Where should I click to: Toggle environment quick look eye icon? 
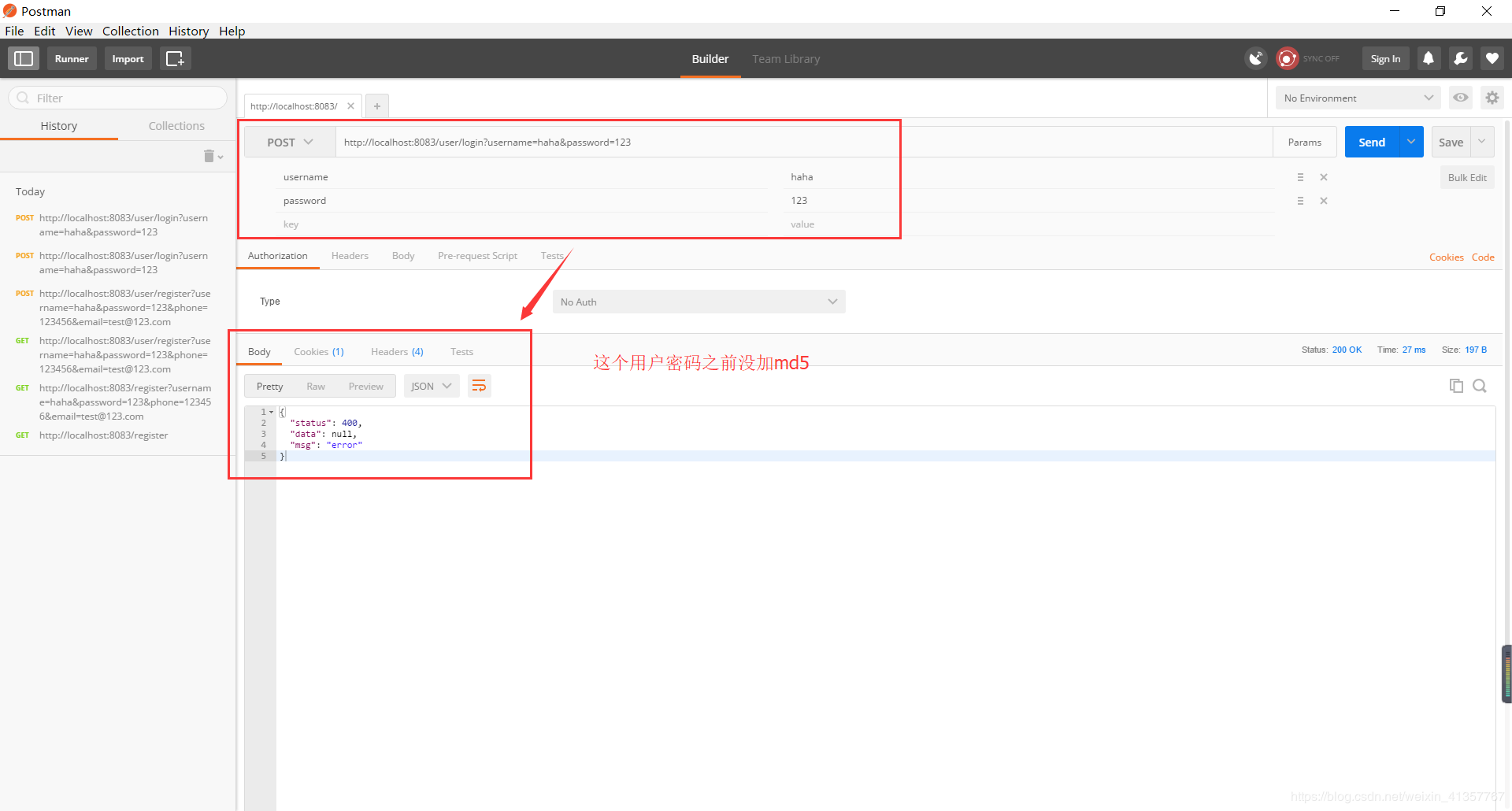tap(1461, 98)
